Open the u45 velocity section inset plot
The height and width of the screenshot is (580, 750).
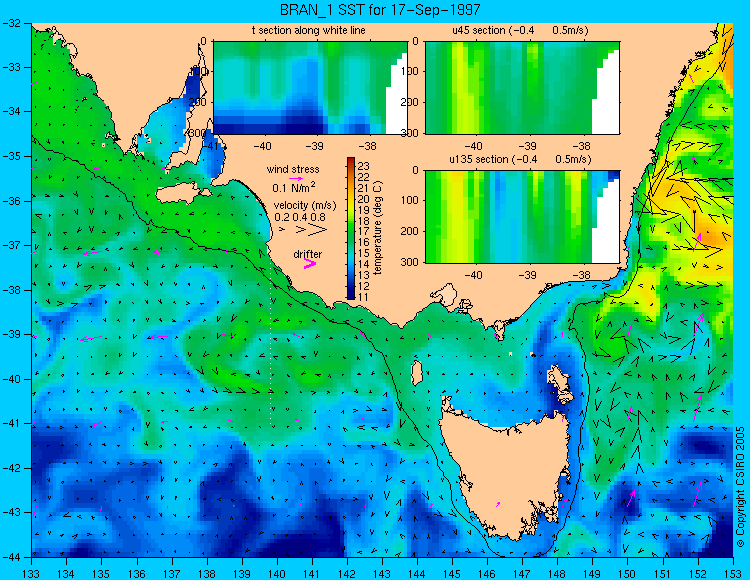522,88
